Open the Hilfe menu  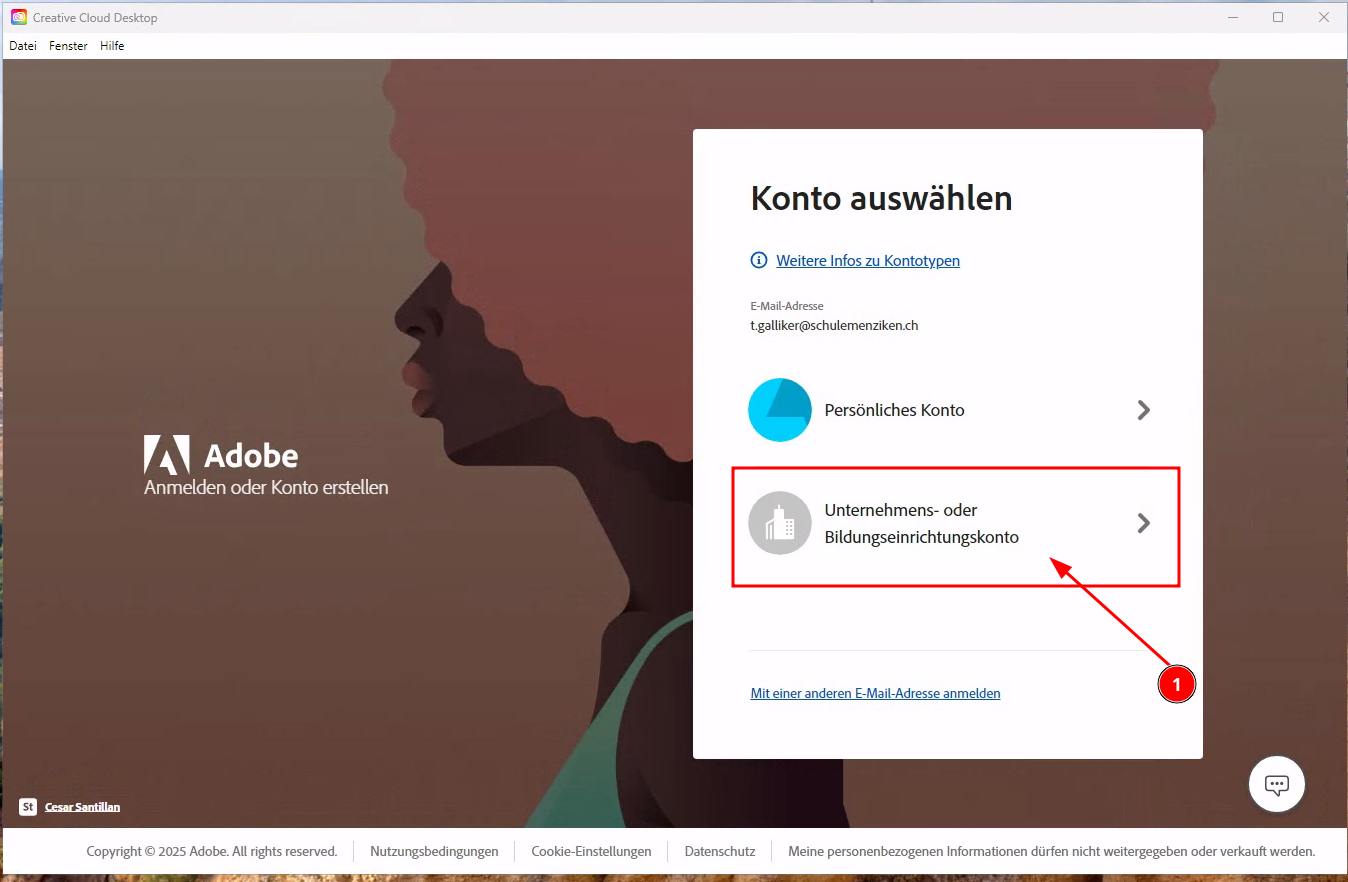click(x=112, y=46)
